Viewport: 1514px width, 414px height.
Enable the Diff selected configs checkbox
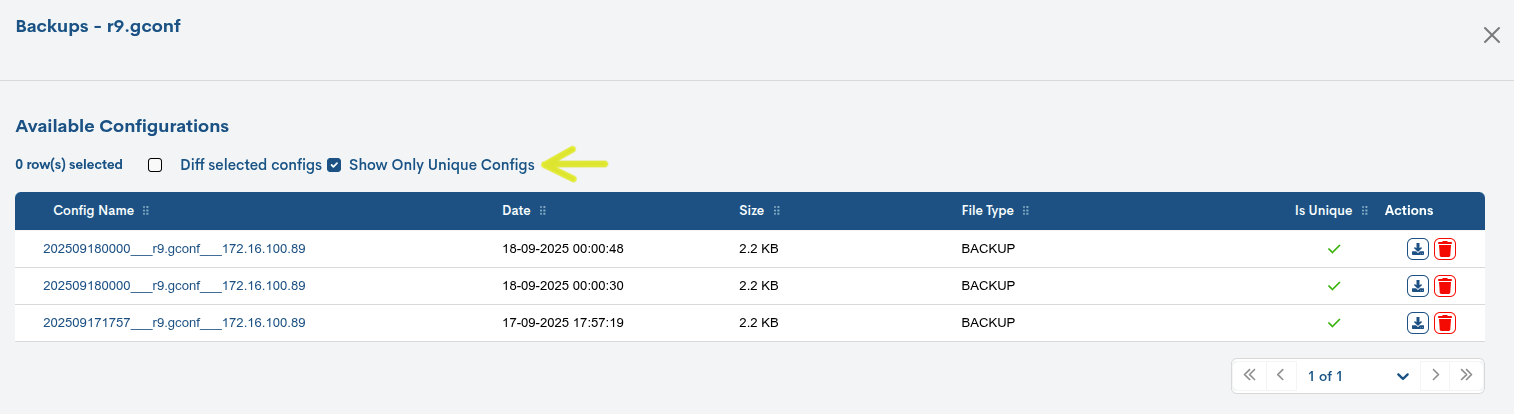[x=155, y=165]
